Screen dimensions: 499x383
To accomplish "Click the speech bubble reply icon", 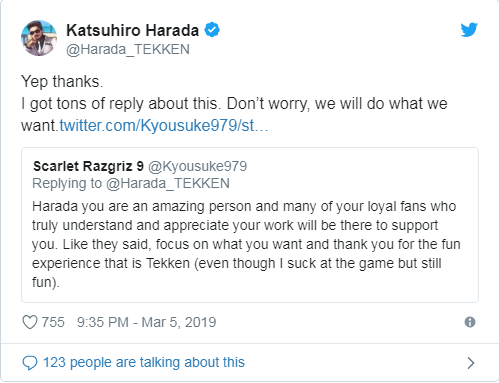I will pos(30,363).
